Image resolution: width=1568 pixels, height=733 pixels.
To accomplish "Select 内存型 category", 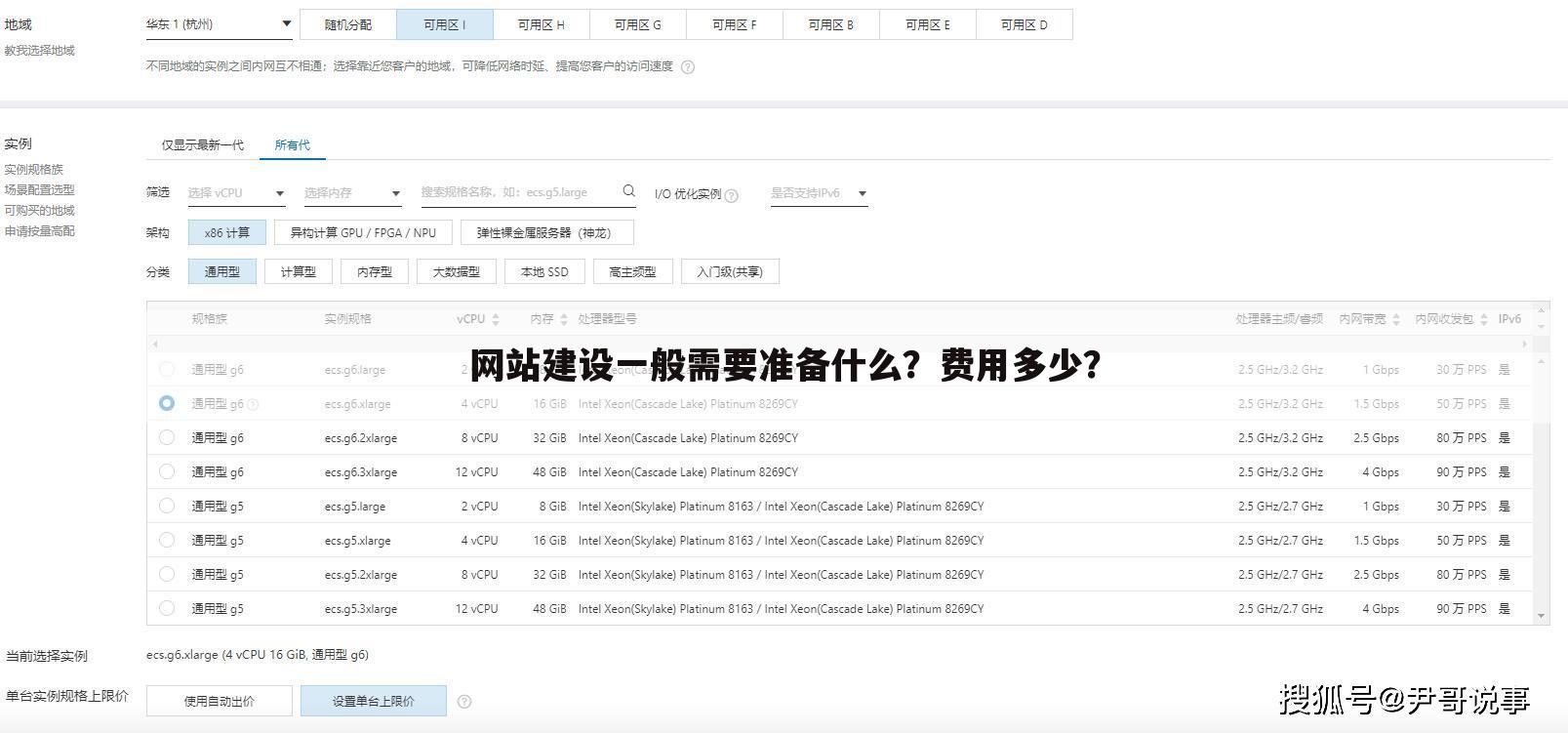I will point(375,271).
